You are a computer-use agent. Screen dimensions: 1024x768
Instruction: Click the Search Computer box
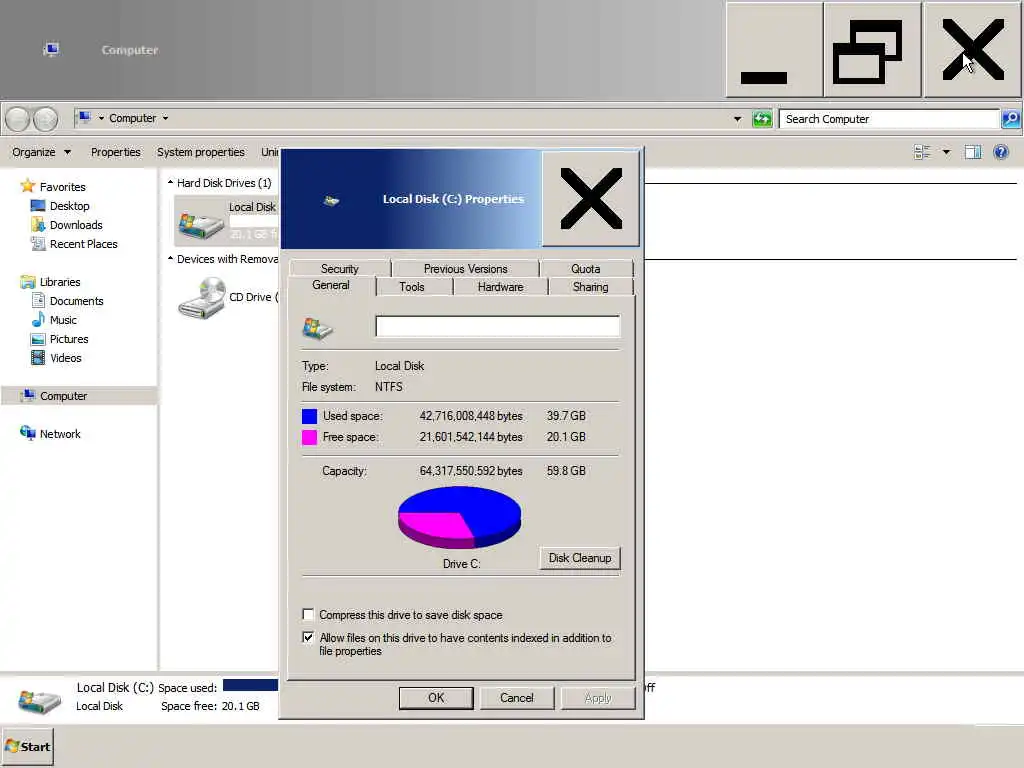point(889,119)
